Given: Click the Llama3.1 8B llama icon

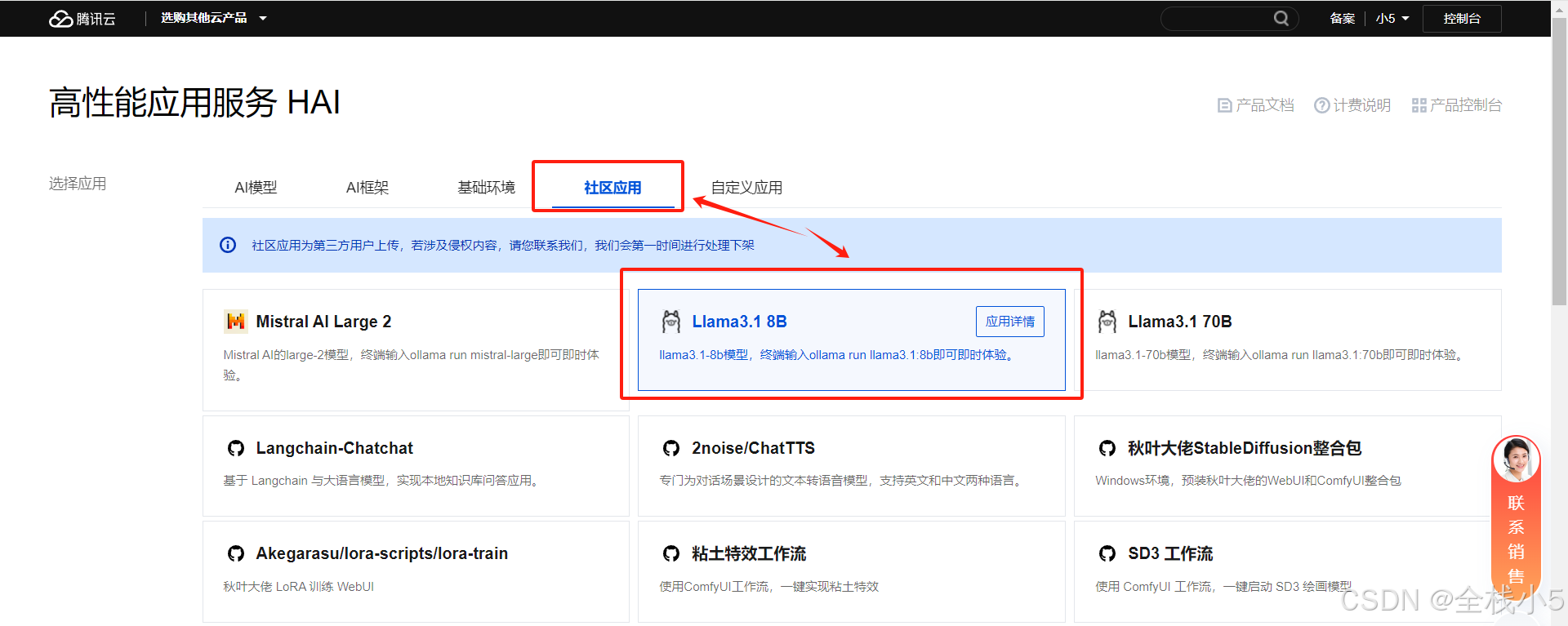Looking at the screenshot, I should (x=671, y=322).
